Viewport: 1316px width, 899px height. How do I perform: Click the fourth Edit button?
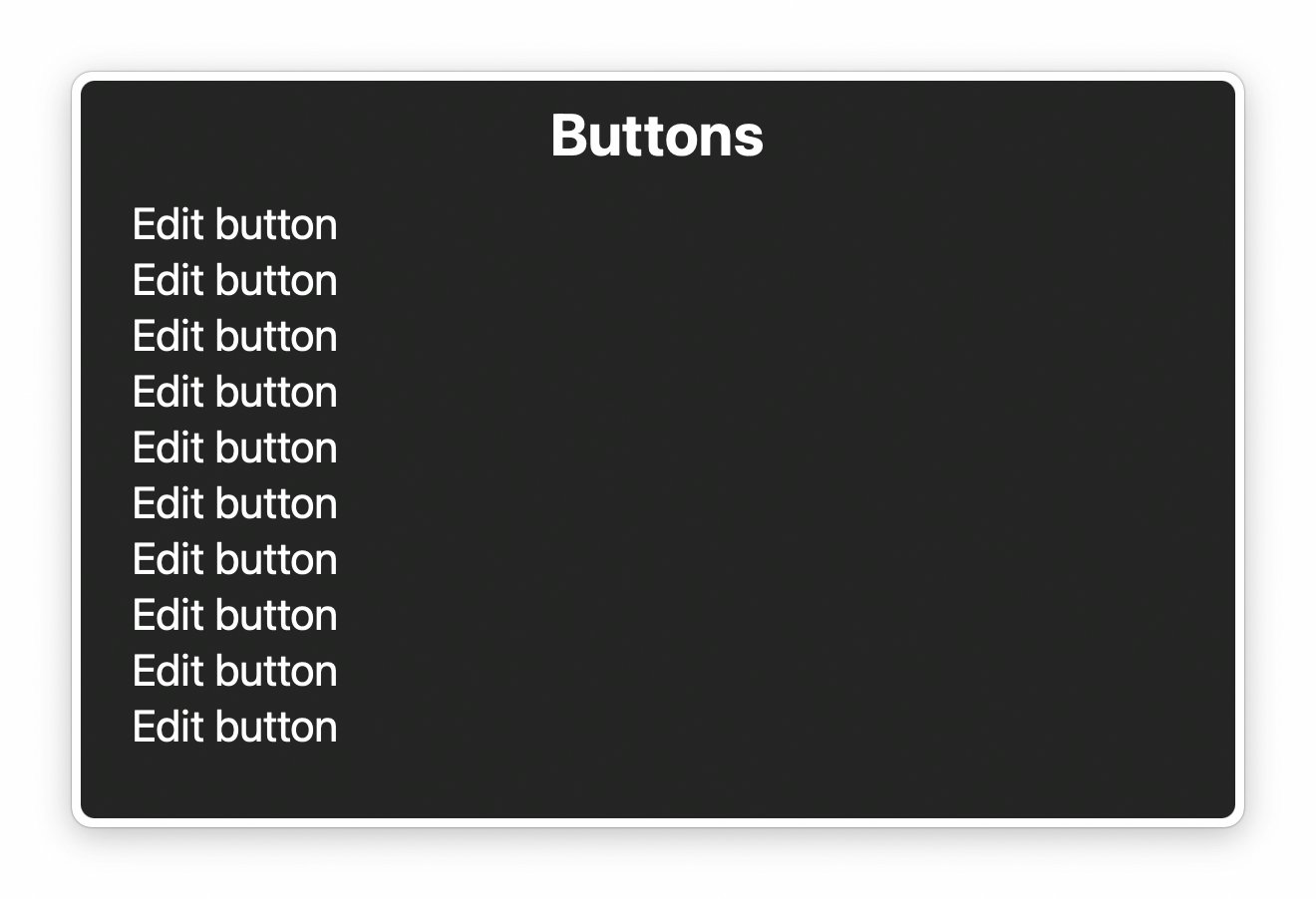point(234,393)
